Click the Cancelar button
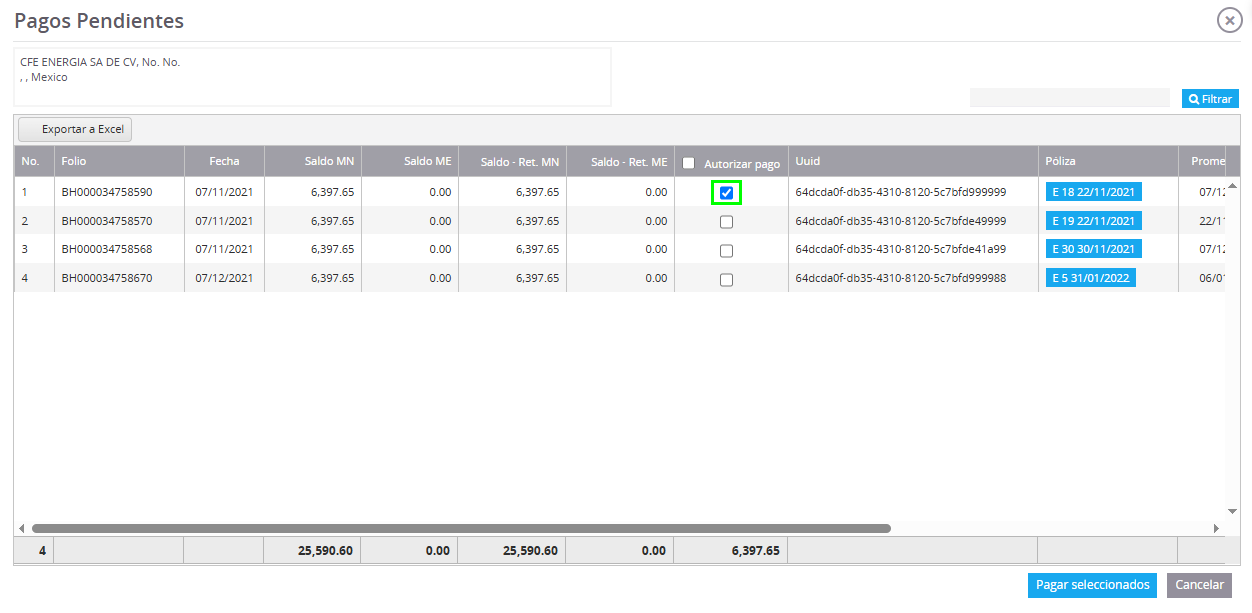 coord(1199,585)
